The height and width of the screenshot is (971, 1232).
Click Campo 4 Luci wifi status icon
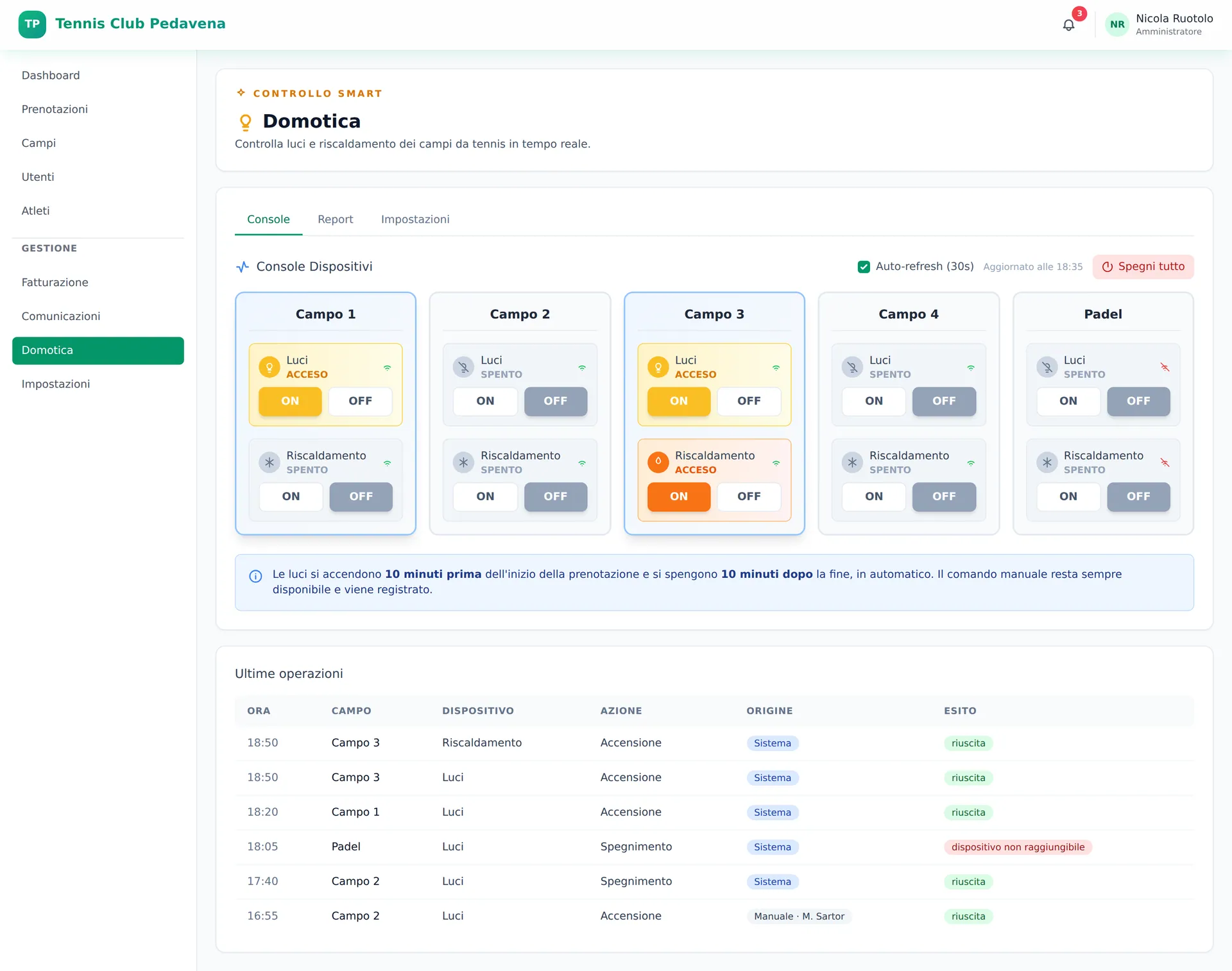[x=971, y=367]
